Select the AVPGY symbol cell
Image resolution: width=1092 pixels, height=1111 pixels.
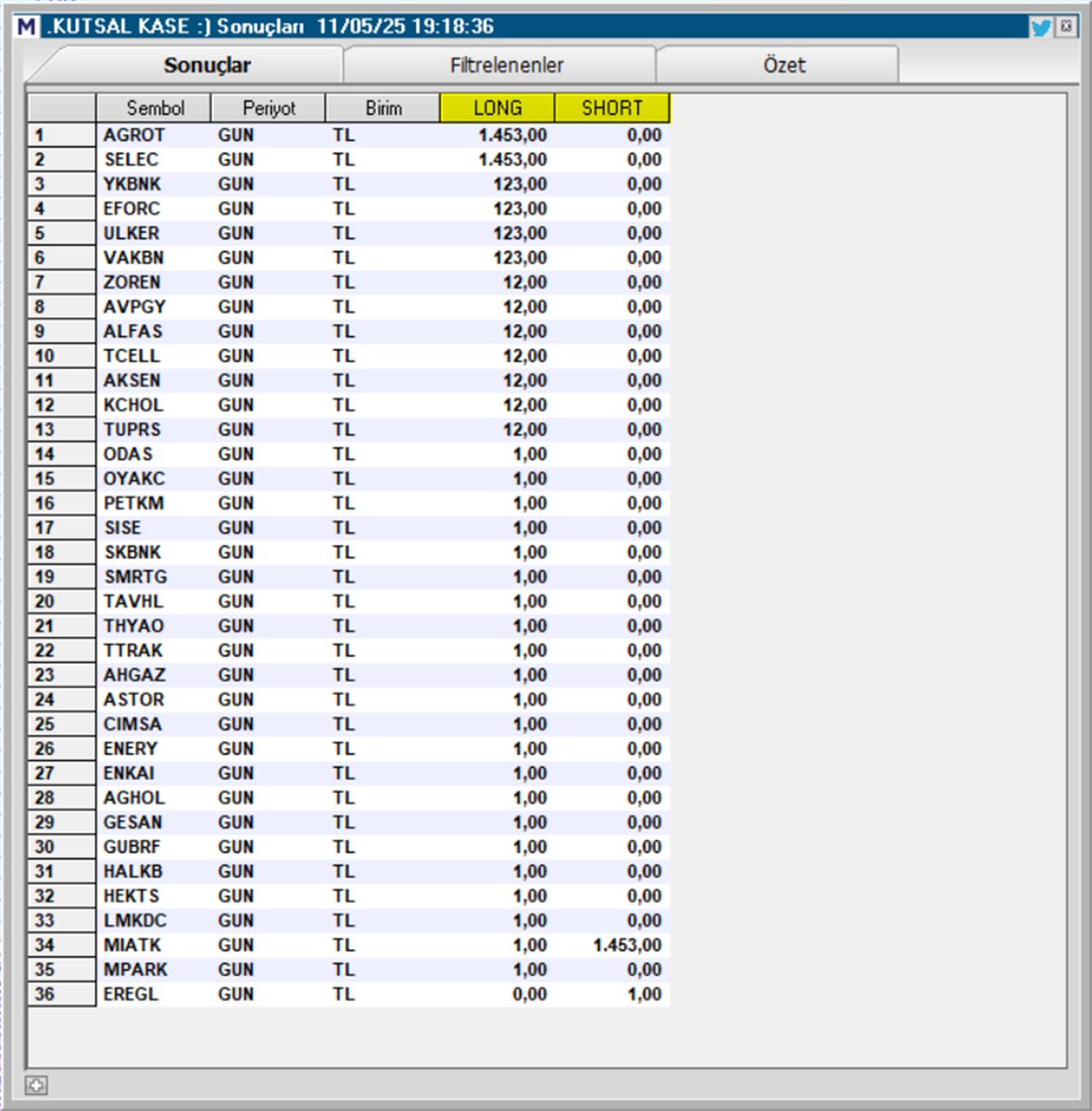pos(154,306)
